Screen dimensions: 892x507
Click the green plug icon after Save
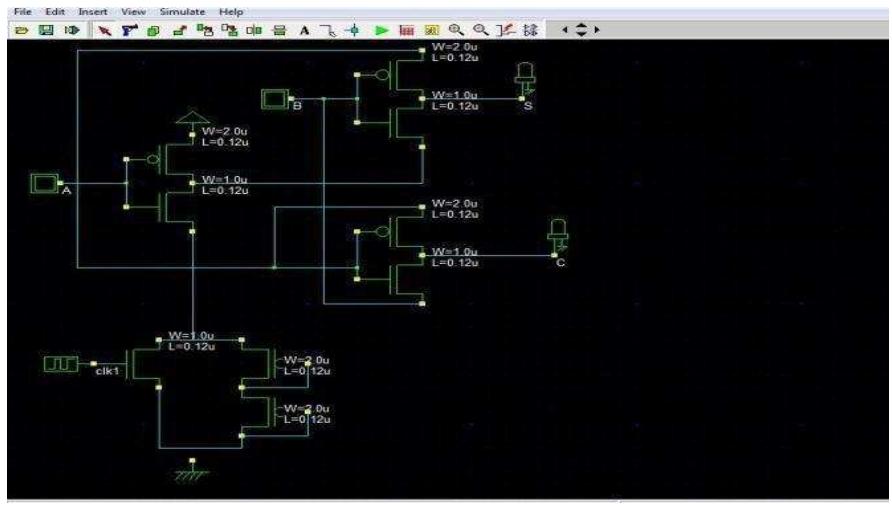pos(72,30)
